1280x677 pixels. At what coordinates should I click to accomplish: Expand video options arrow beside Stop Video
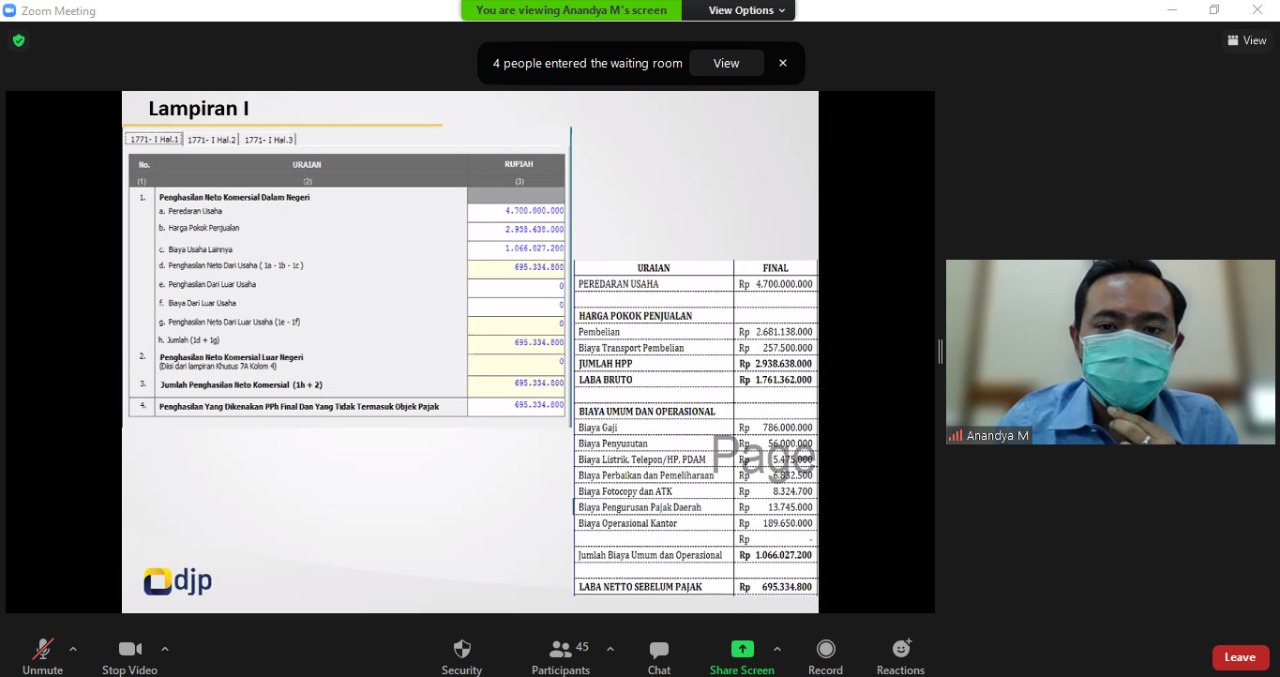165,649
